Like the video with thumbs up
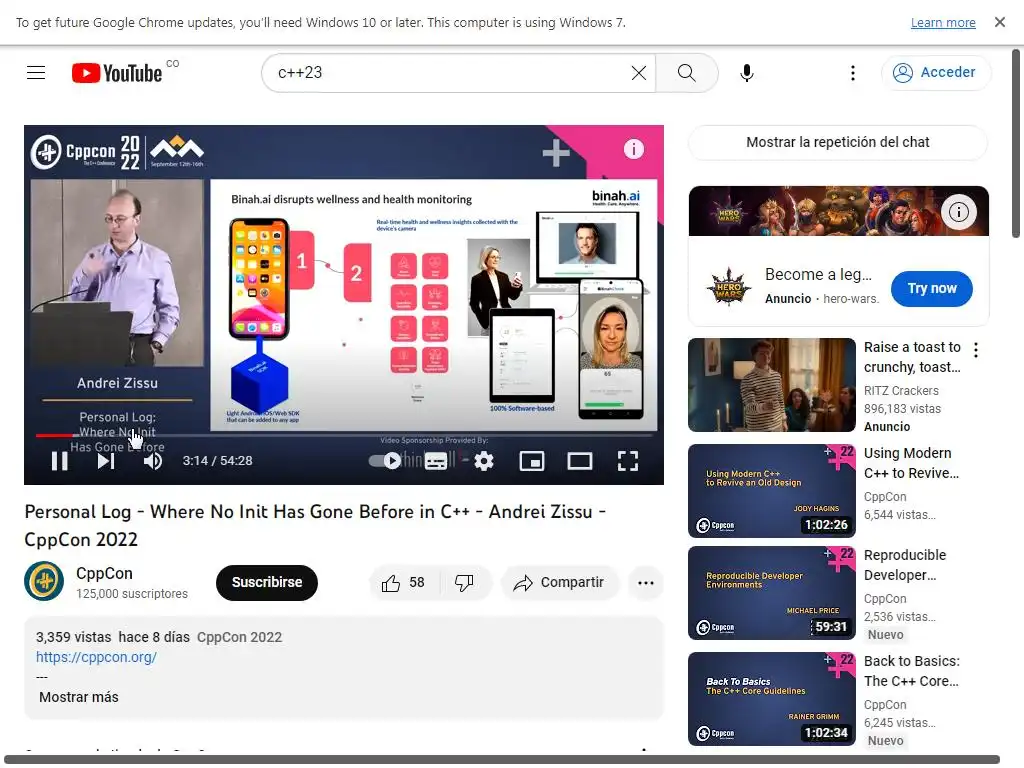The height and width of the screenshot is (768, 1024). (404, 583)
